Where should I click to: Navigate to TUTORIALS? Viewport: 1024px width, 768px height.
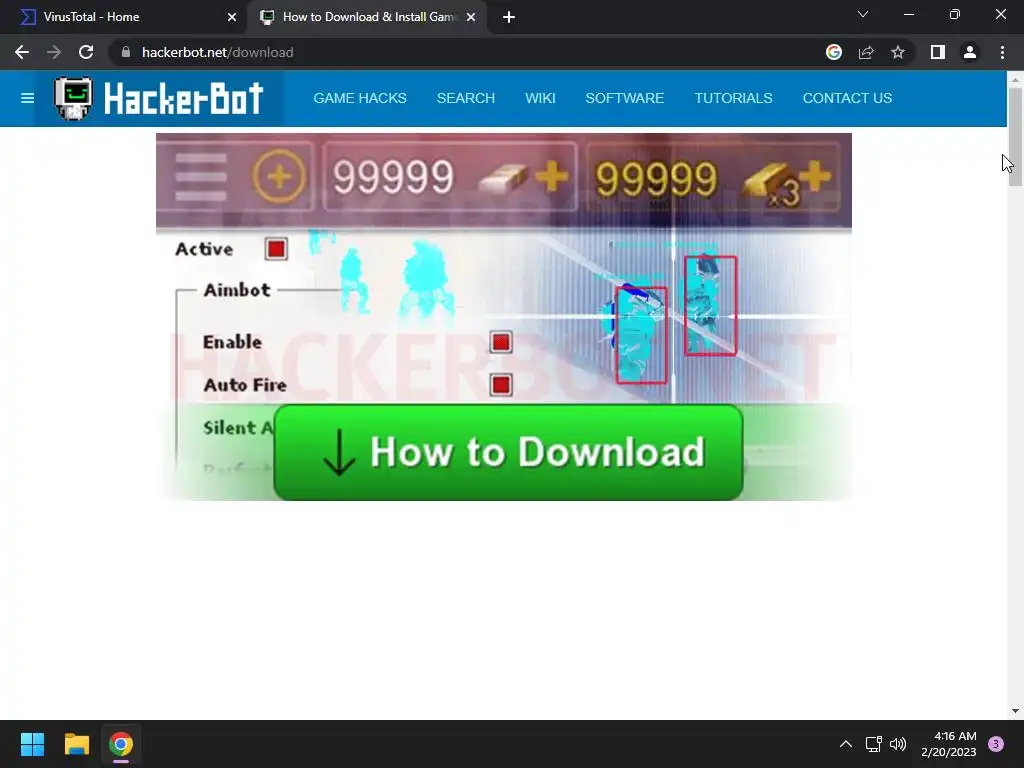[733, 98]
